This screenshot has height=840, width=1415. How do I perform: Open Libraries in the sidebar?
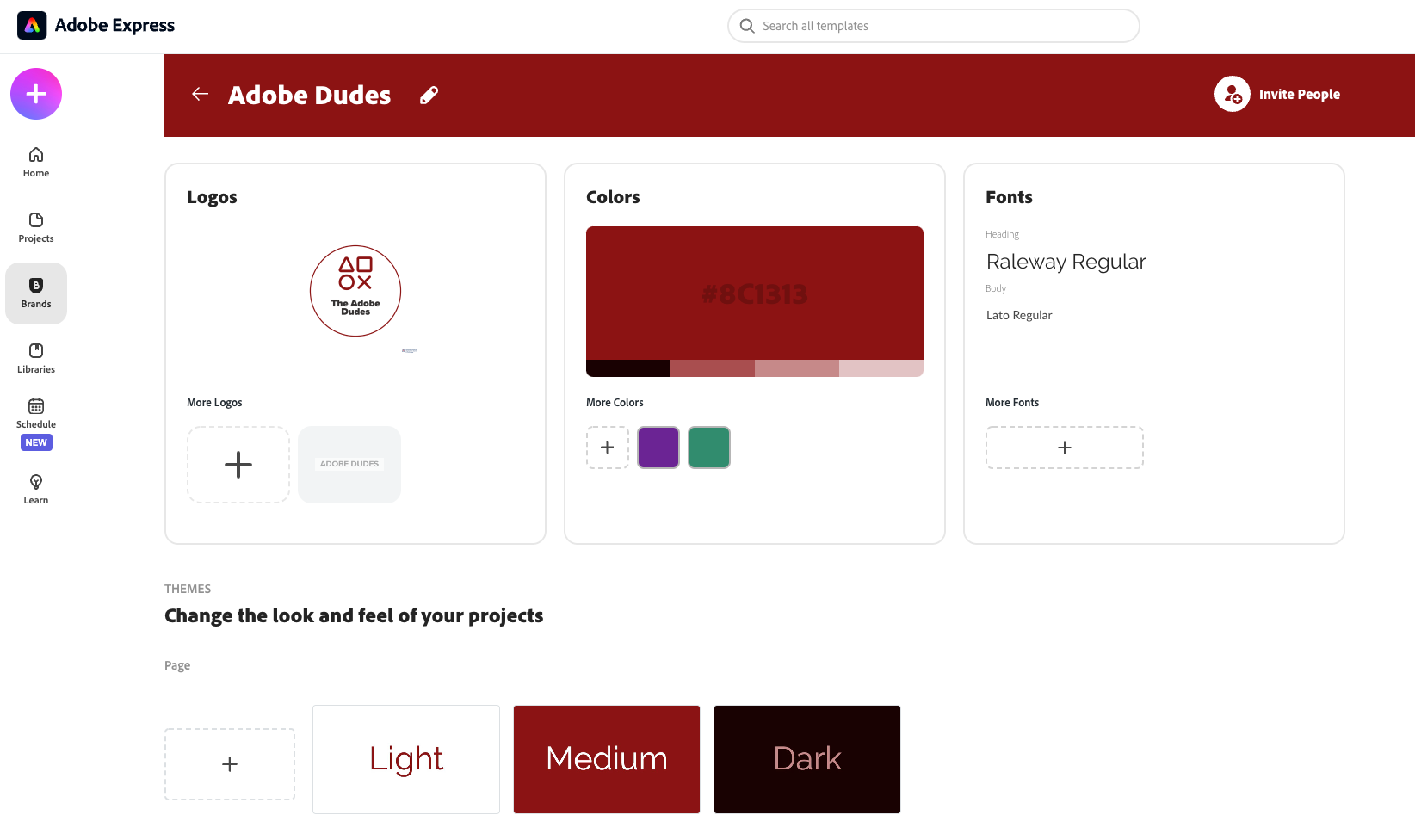[36, 358]
